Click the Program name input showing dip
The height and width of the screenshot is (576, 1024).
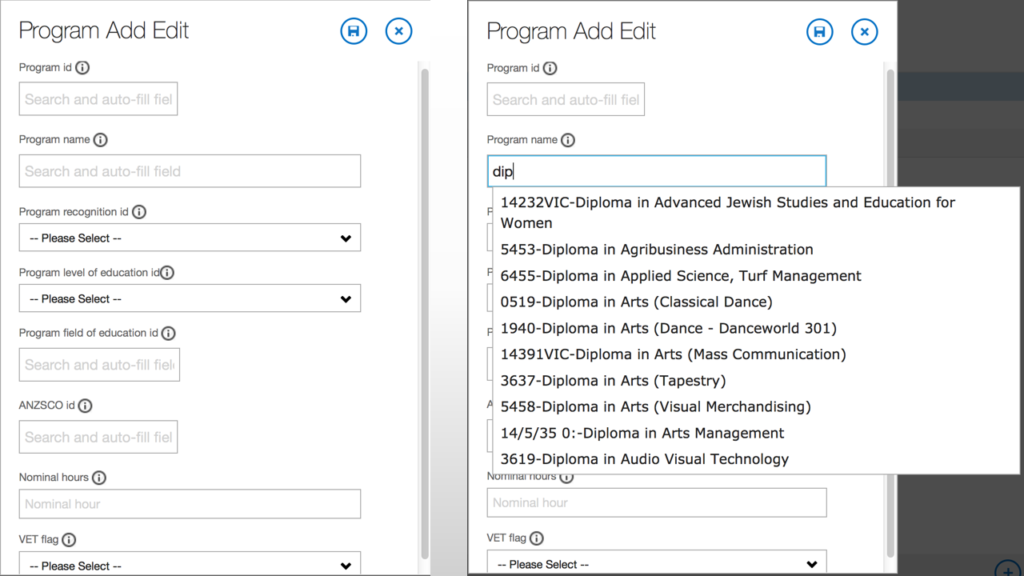pyautogui.click(x=656, y=170)
